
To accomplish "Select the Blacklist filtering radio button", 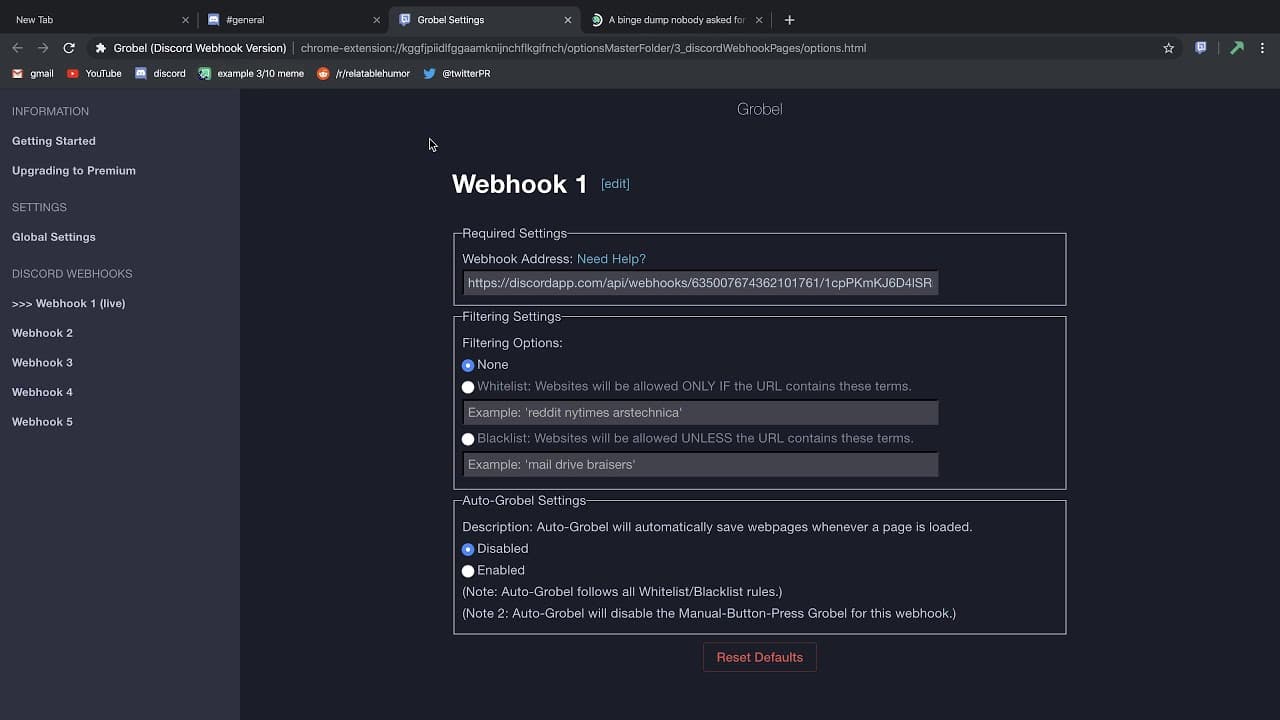I will click(468, 439).
